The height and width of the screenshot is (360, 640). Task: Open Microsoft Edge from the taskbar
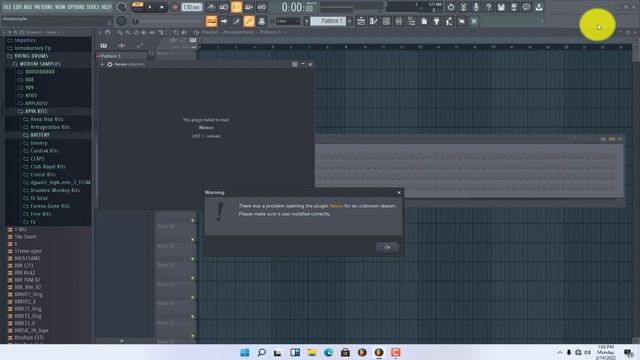[329, 352]
